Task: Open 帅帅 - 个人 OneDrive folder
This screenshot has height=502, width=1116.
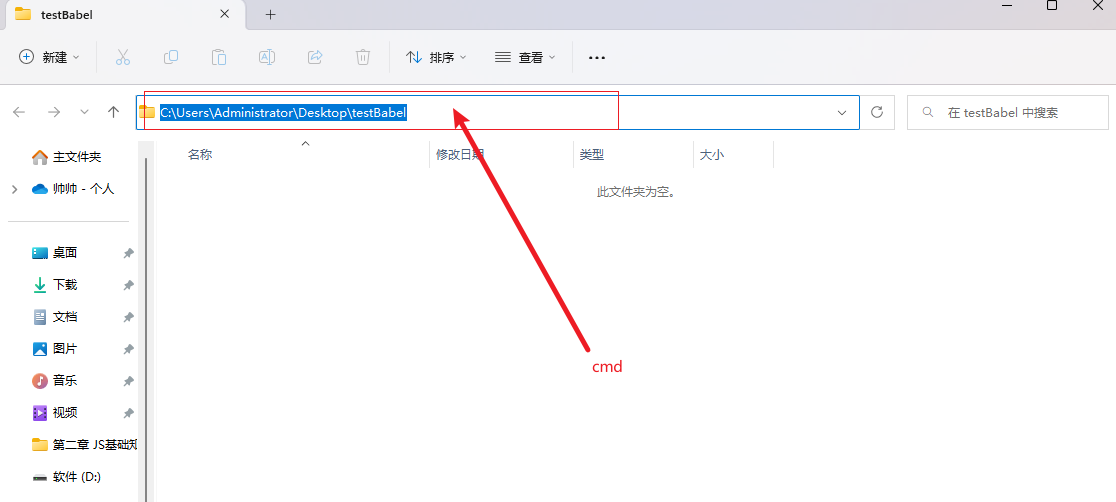Action: [73, 189]
